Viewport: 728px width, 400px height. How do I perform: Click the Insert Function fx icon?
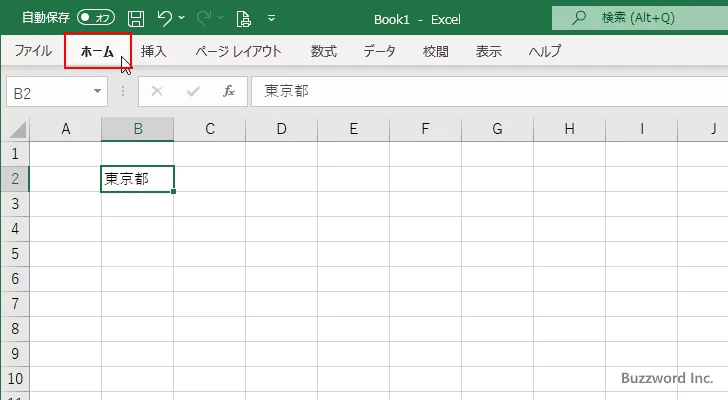(229, 91)
